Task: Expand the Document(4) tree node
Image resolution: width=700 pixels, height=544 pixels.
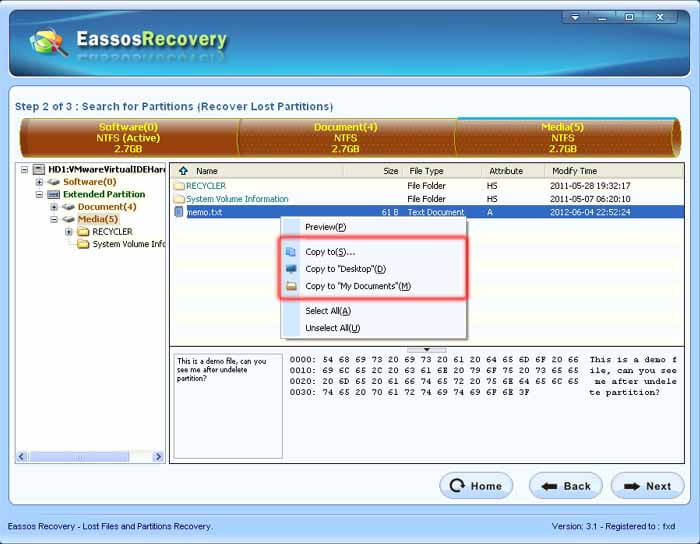Action: [54, 207]
